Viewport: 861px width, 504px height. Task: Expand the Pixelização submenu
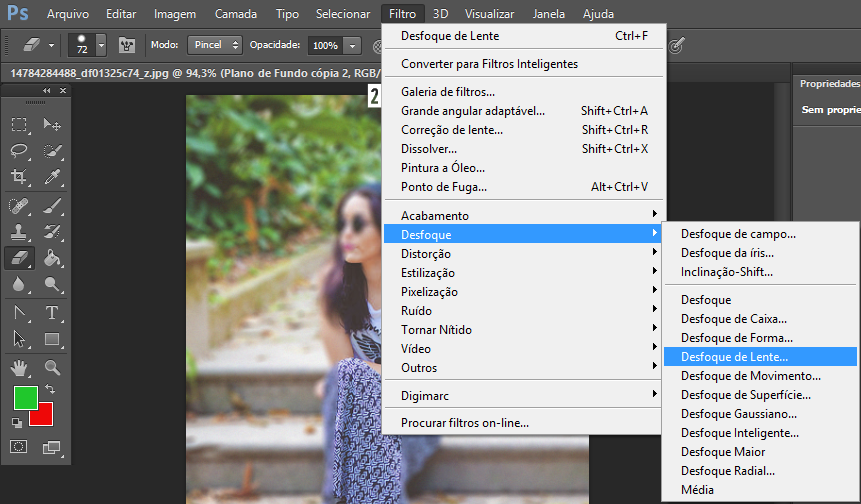(x=524, y=292)
